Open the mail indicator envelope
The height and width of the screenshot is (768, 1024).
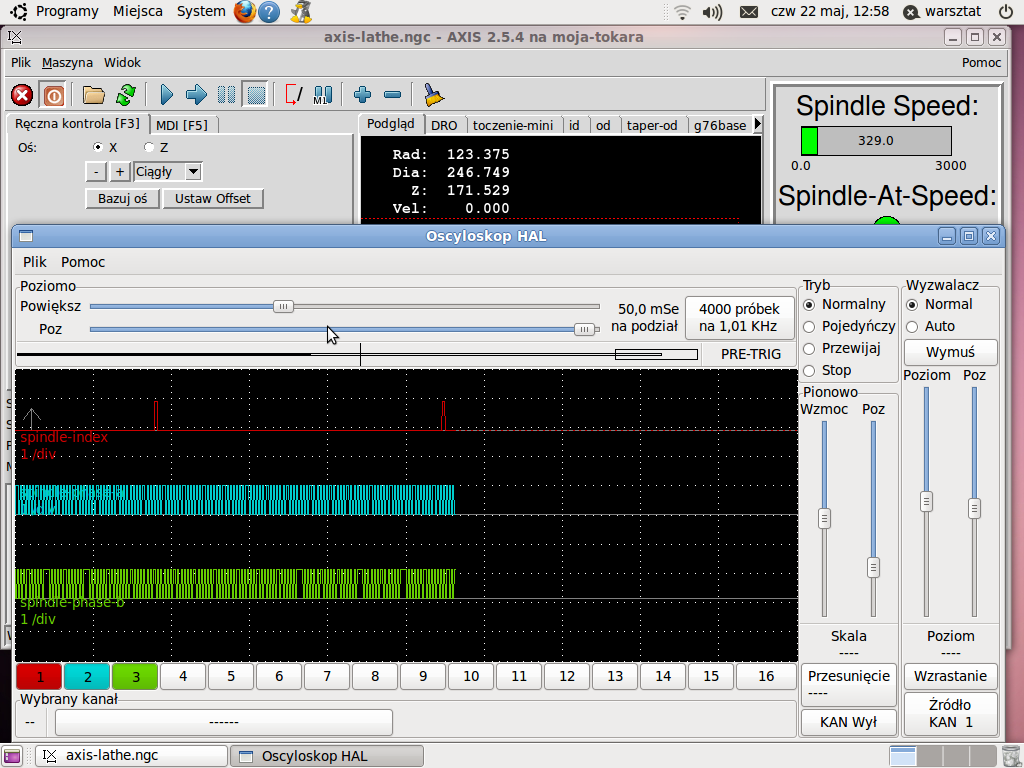coord(749,12)
